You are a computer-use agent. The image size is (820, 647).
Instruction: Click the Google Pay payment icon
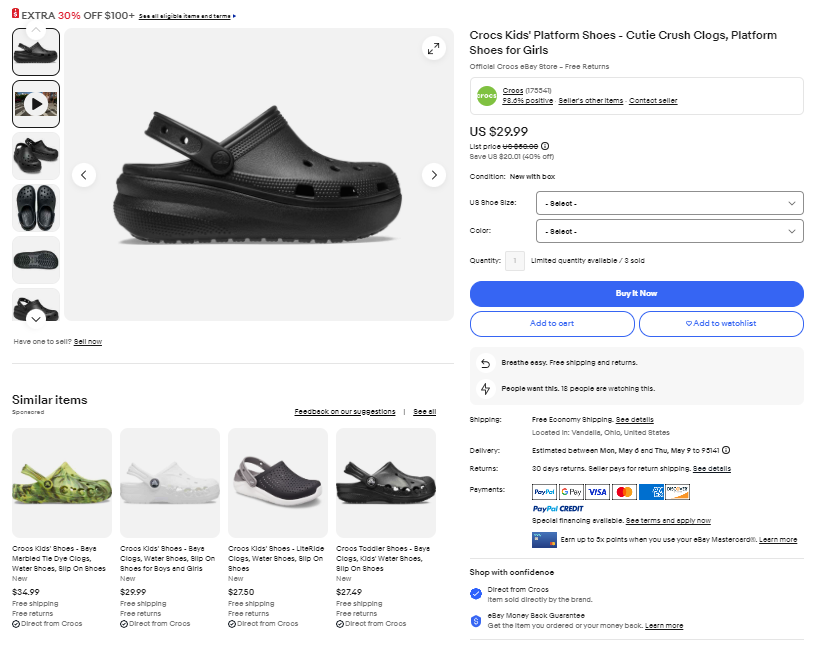pyautogui.click(x=571, y=492)
